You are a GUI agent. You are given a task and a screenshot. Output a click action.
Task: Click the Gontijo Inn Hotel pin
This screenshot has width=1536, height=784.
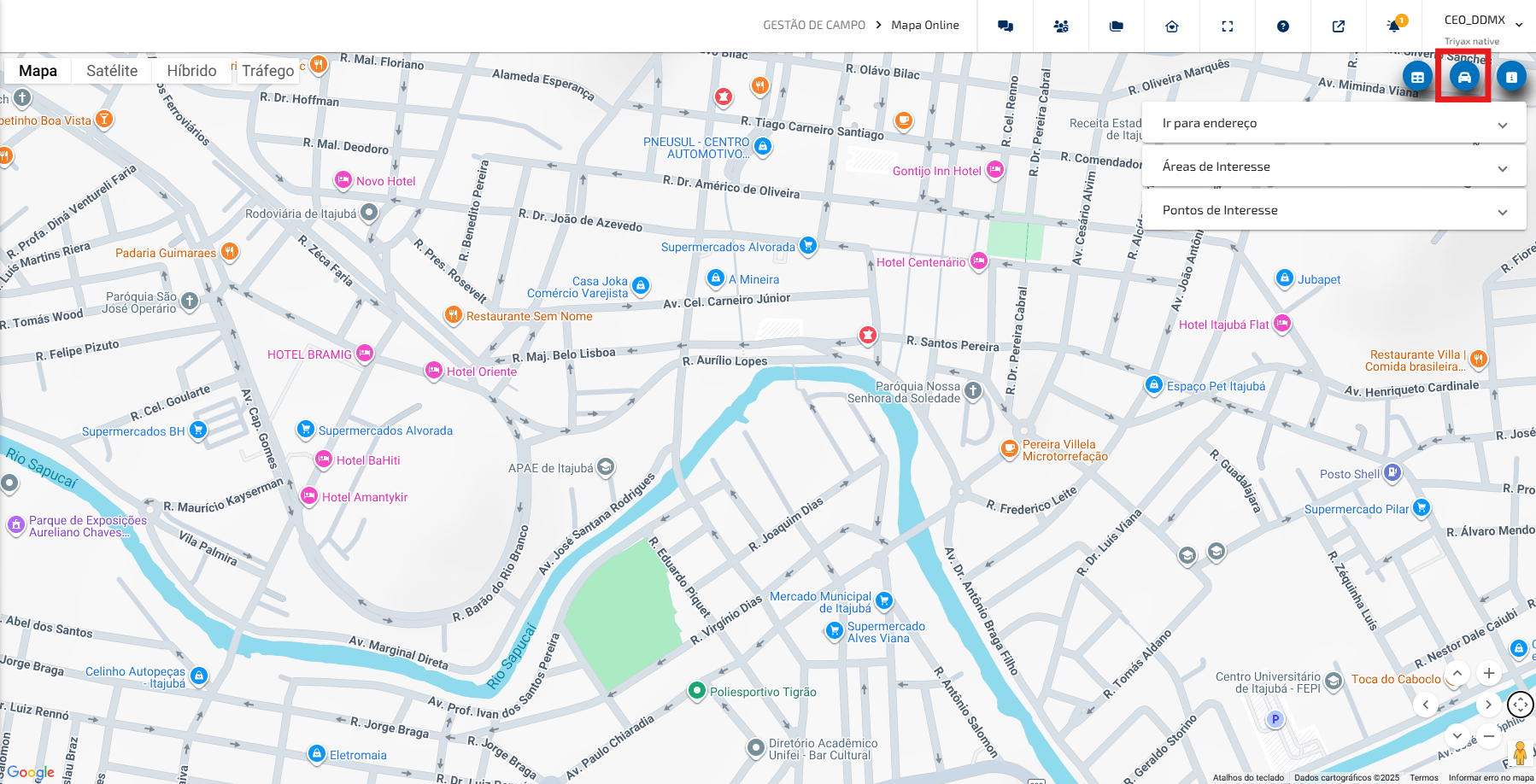click(995, 170)
